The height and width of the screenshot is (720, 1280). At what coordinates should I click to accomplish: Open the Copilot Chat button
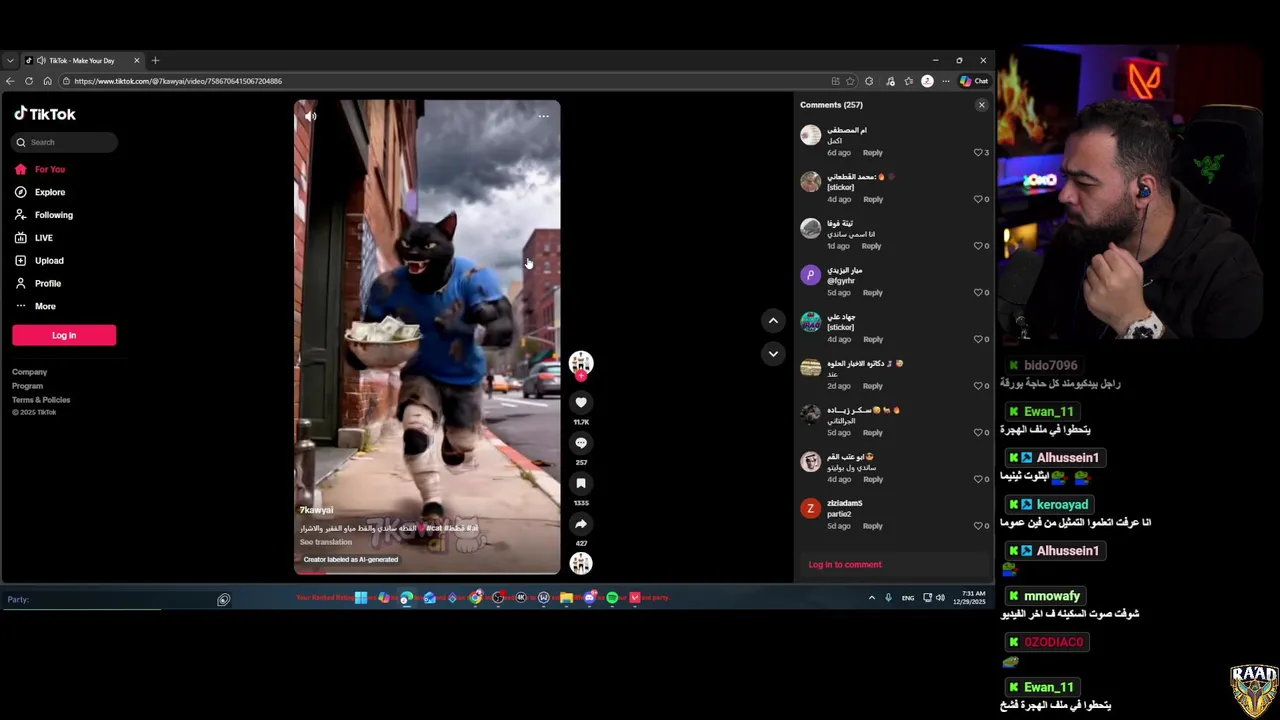(974, 81)
